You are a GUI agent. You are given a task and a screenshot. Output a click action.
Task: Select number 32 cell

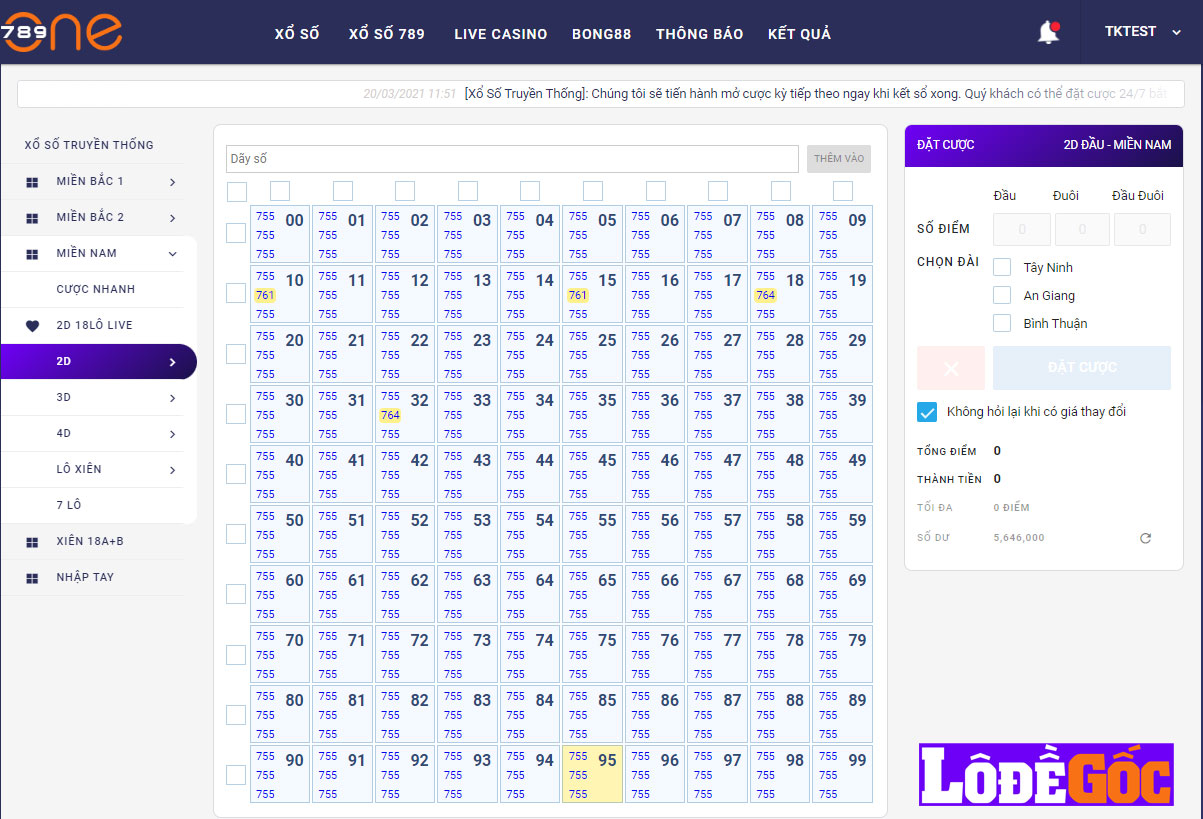coord(405,414)
